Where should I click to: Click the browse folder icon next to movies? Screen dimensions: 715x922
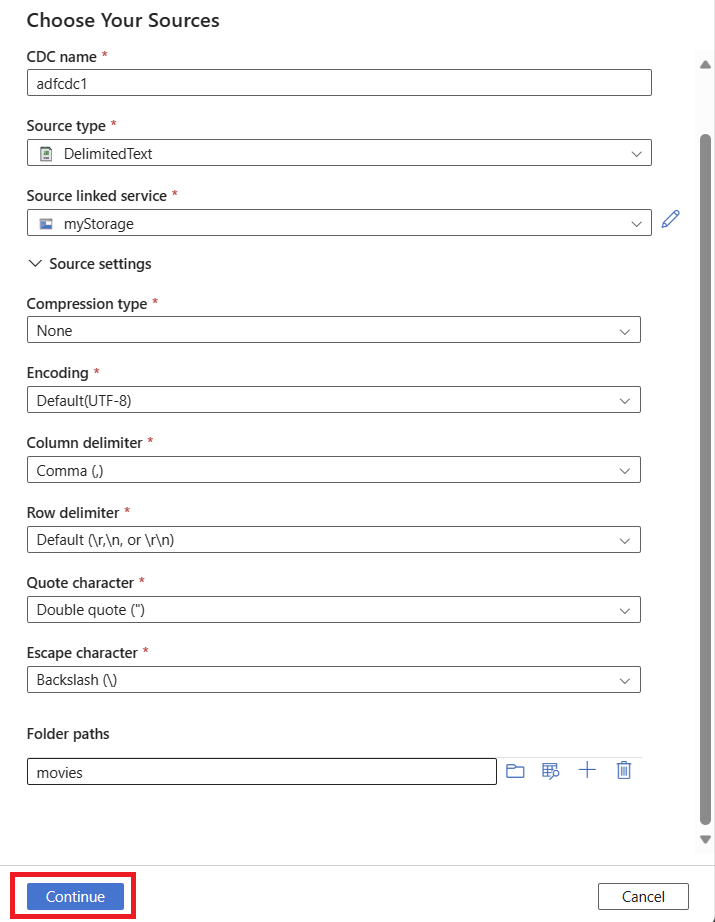515,771
